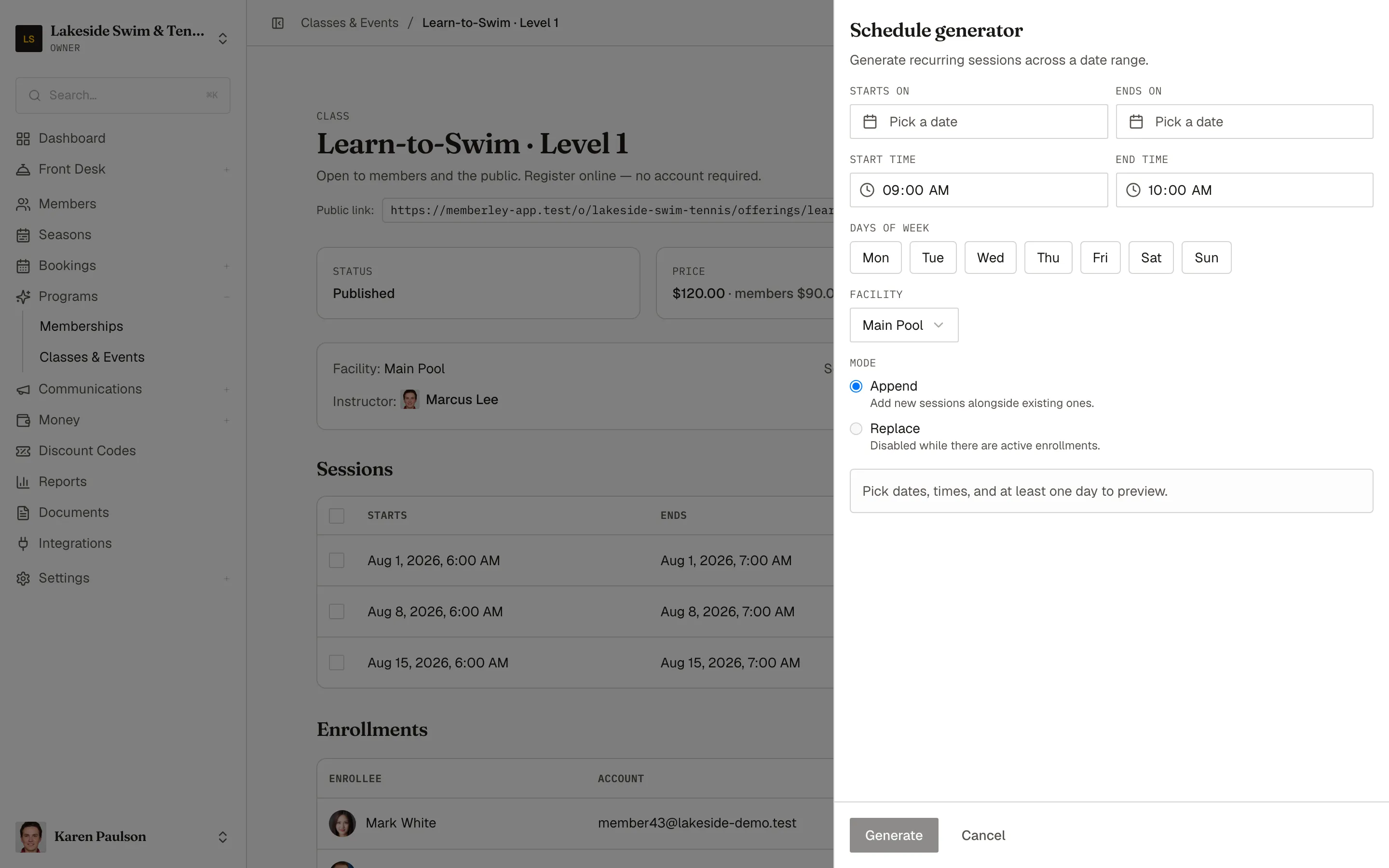The image size is (1389, 868).
Task: Click the Discount Codes ticket icon
Action: tap(23, 451)
